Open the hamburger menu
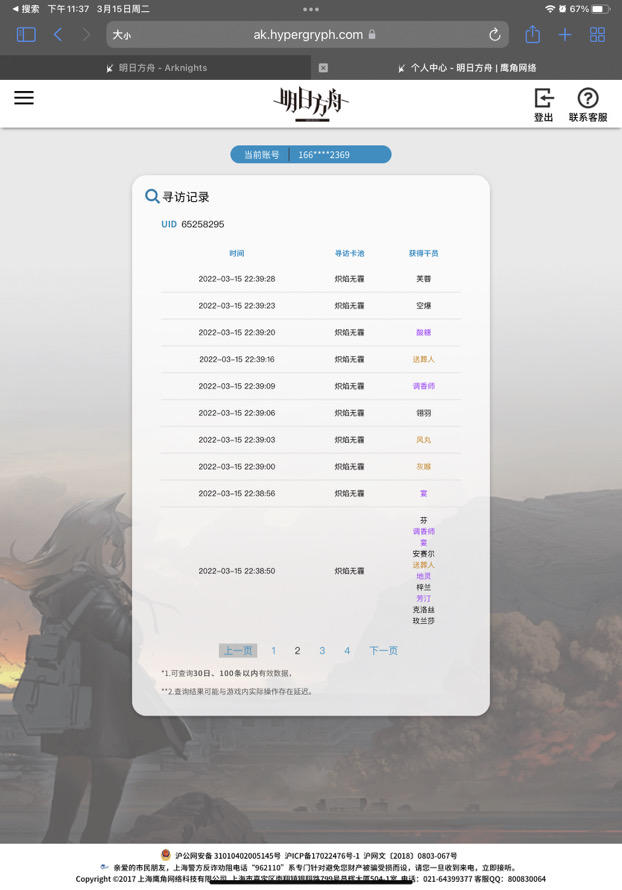The height and width of the screenshot is (890, 622). [24, 98]
